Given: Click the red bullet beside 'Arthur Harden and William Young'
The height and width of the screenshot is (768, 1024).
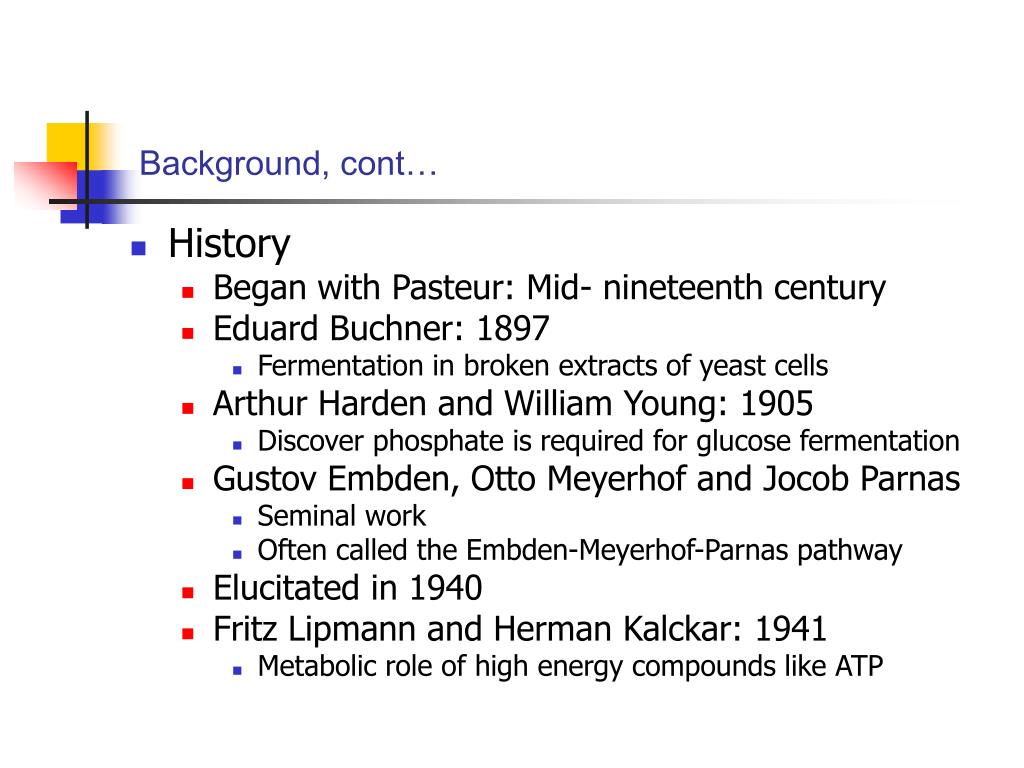Looking at the screenshot, I should click(x=188, y=408).
